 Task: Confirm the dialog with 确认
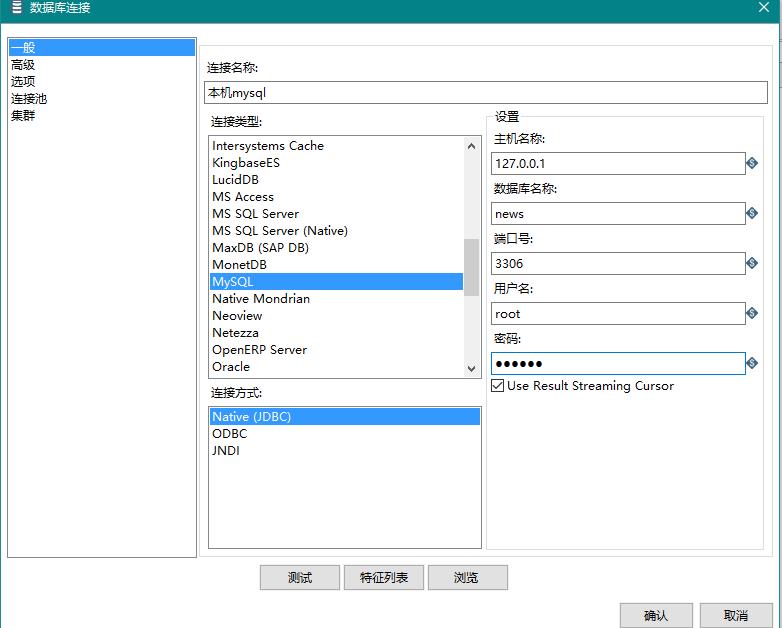click(x=655, y=615)
